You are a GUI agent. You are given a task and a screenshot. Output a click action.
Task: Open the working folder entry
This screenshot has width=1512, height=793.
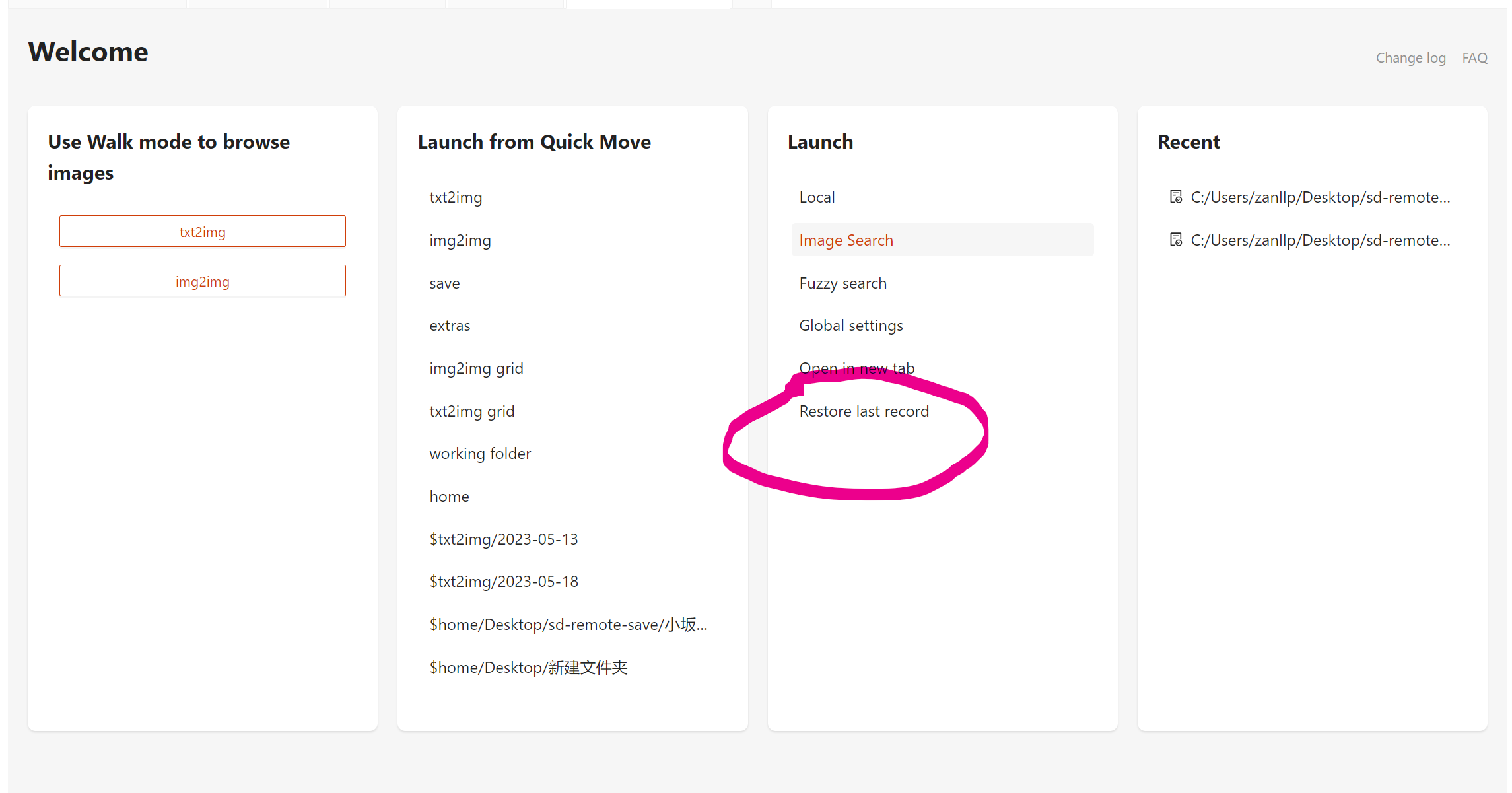point(480,454)
